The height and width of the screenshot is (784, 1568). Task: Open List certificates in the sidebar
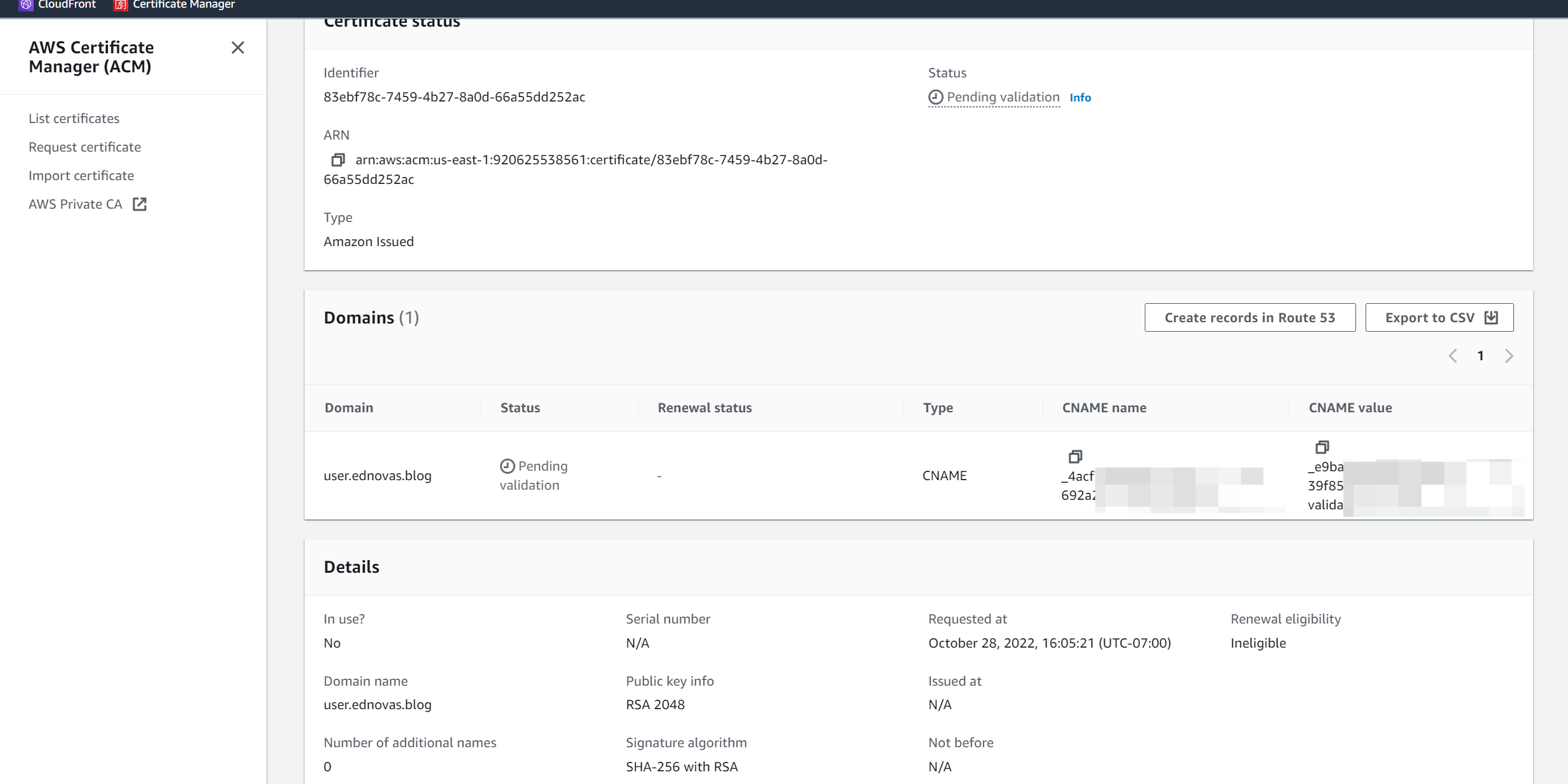(x=74, y=118)
